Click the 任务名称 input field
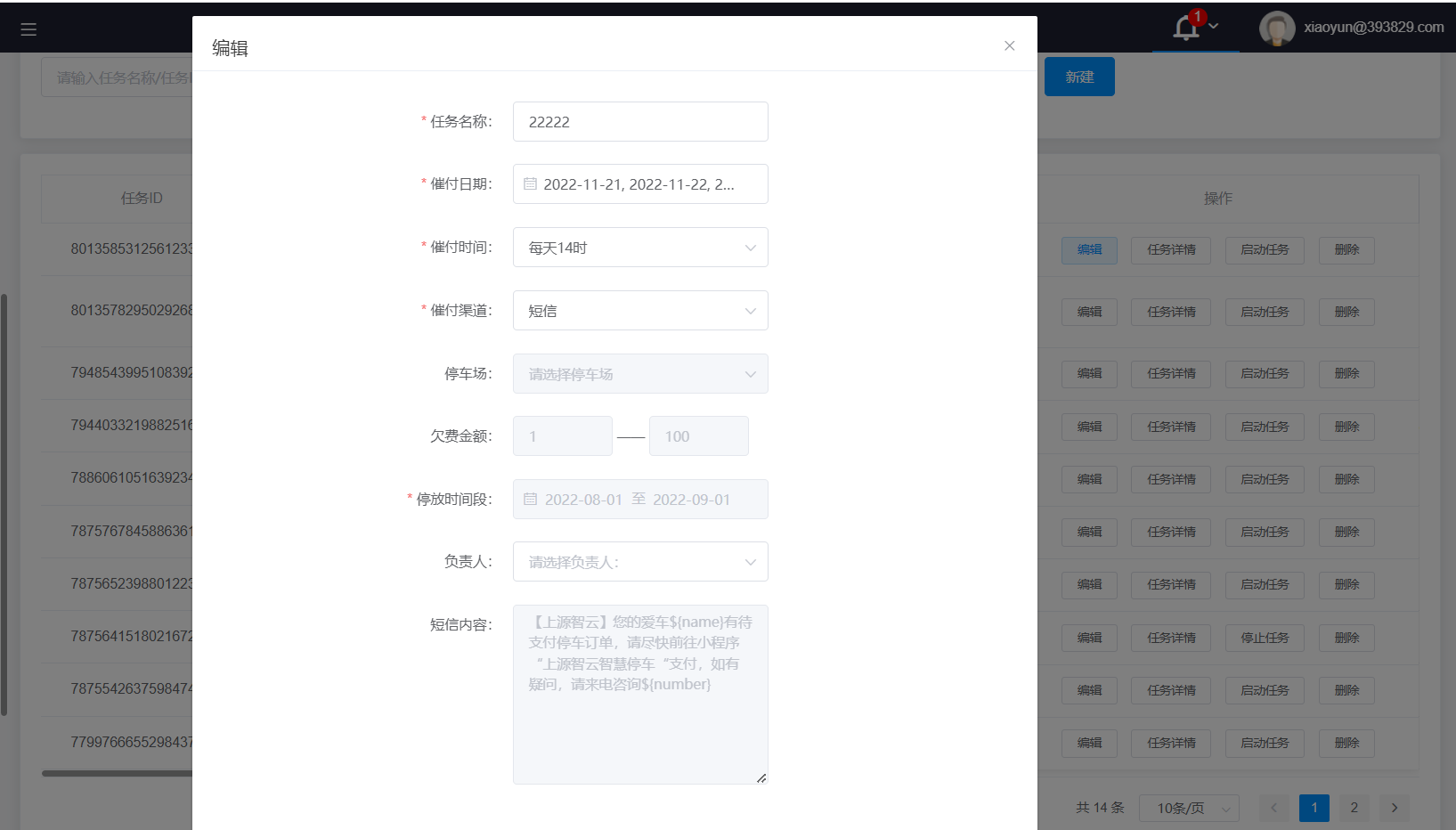 click(x=640, y=122)
